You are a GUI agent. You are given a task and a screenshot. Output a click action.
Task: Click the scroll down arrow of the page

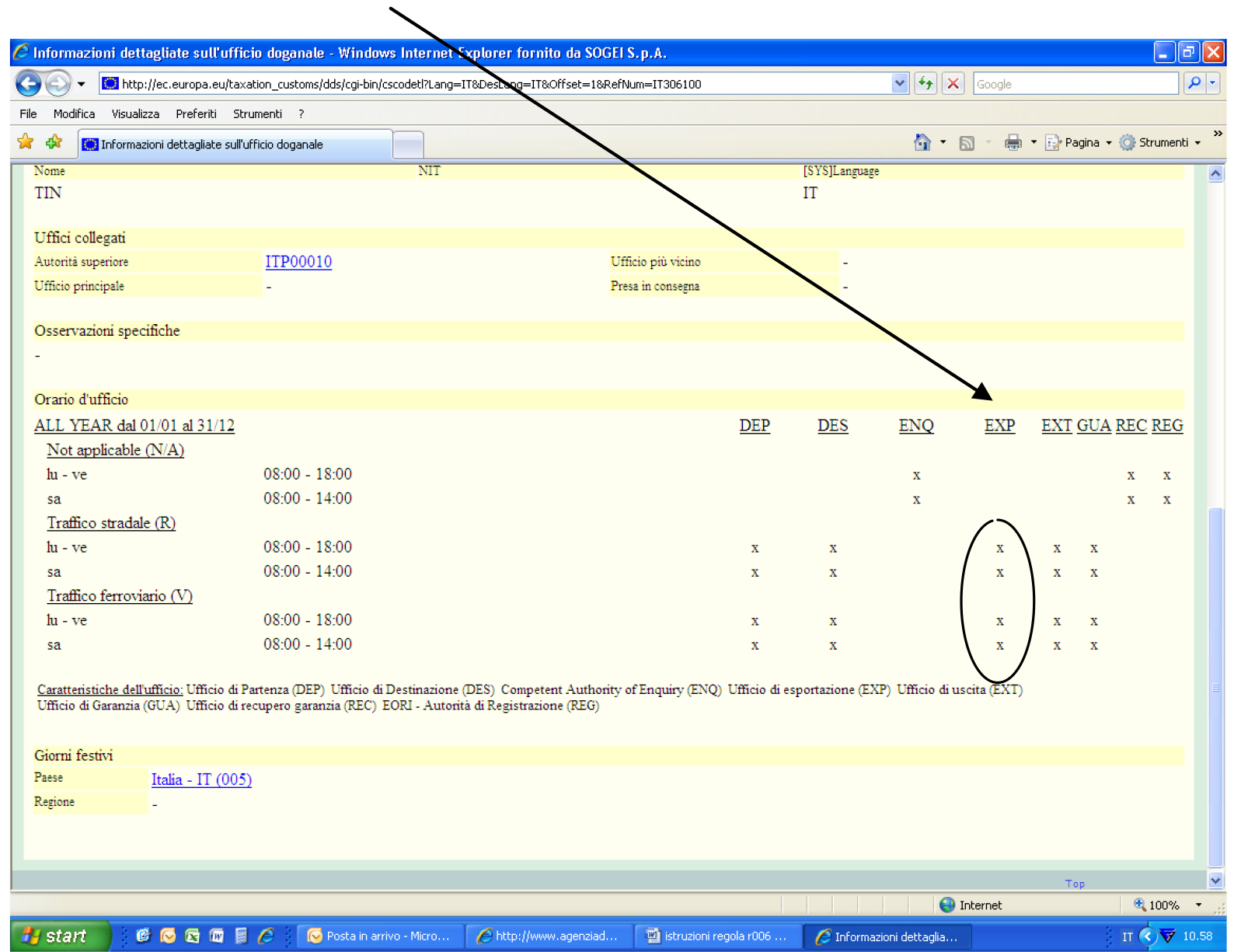1215,881
